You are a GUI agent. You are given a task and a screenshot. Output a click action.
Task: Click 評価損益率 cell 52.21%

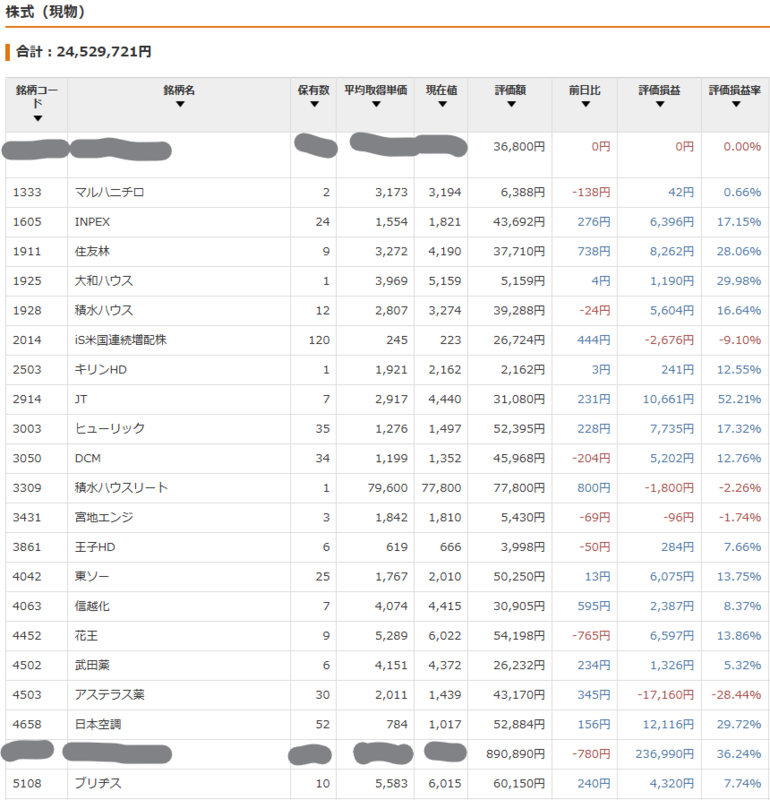[x=739, y=399]
